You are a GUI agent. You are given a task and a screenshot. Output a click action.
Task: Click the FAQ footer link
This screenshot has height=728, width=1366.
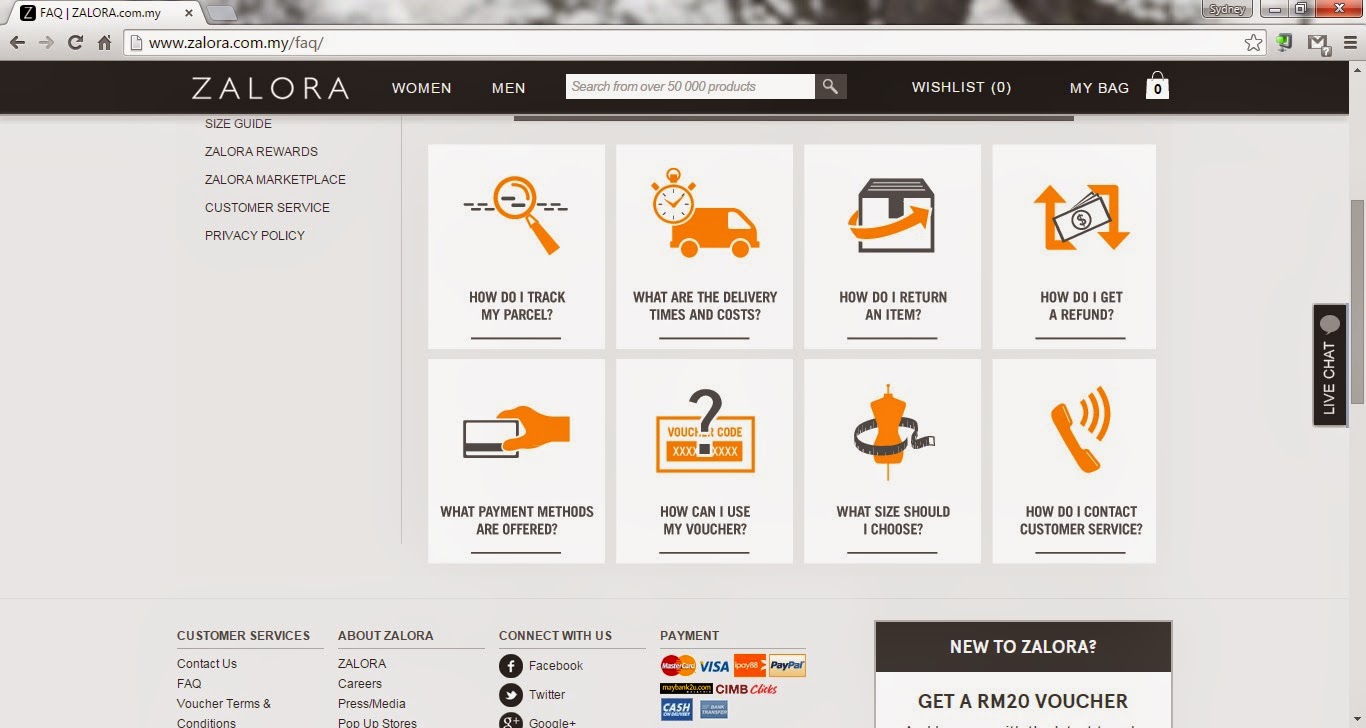[x=189, y=684]
